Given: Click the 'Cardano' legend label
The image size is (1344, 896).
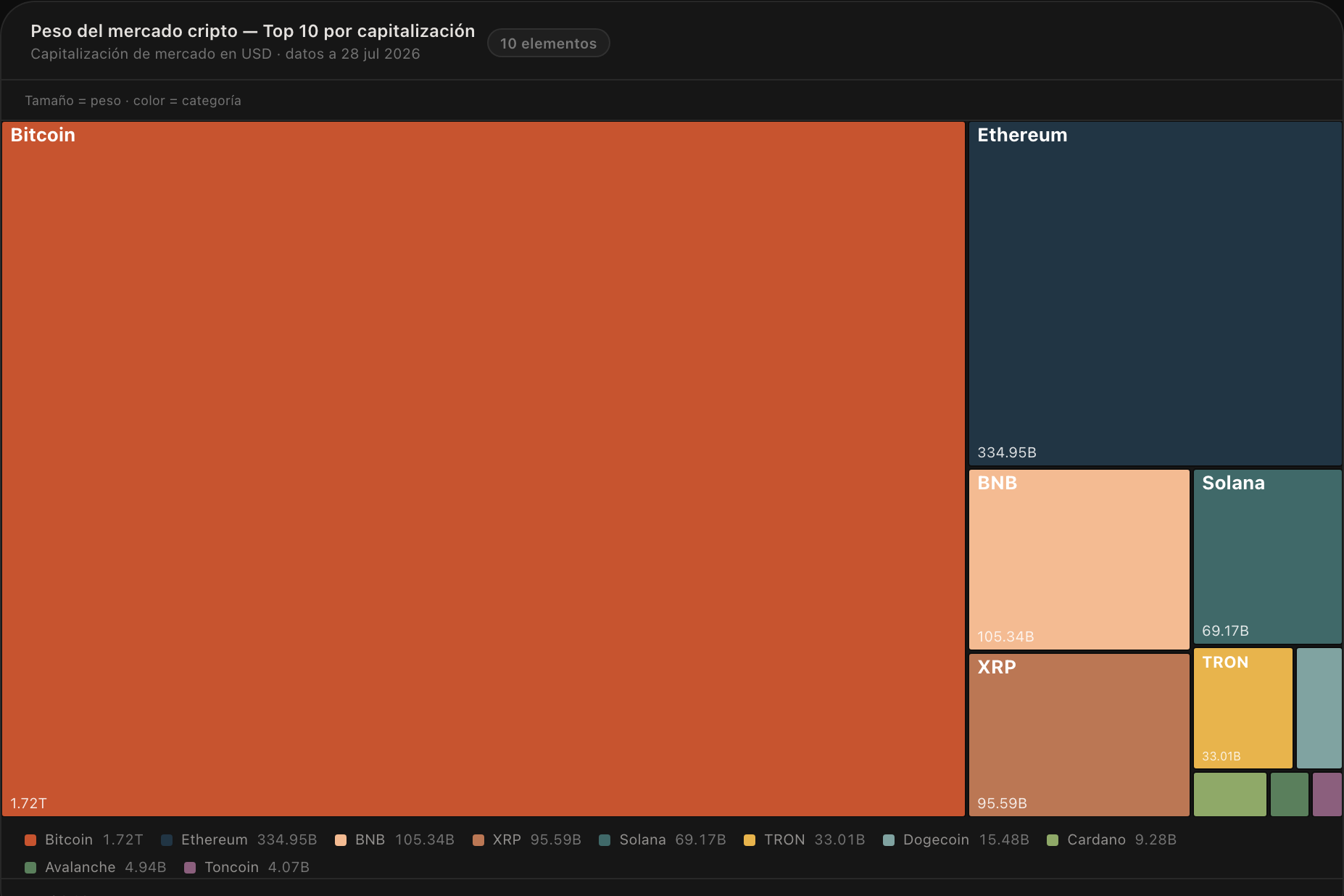Looking at the screenshot, I should click(1096, 839).
